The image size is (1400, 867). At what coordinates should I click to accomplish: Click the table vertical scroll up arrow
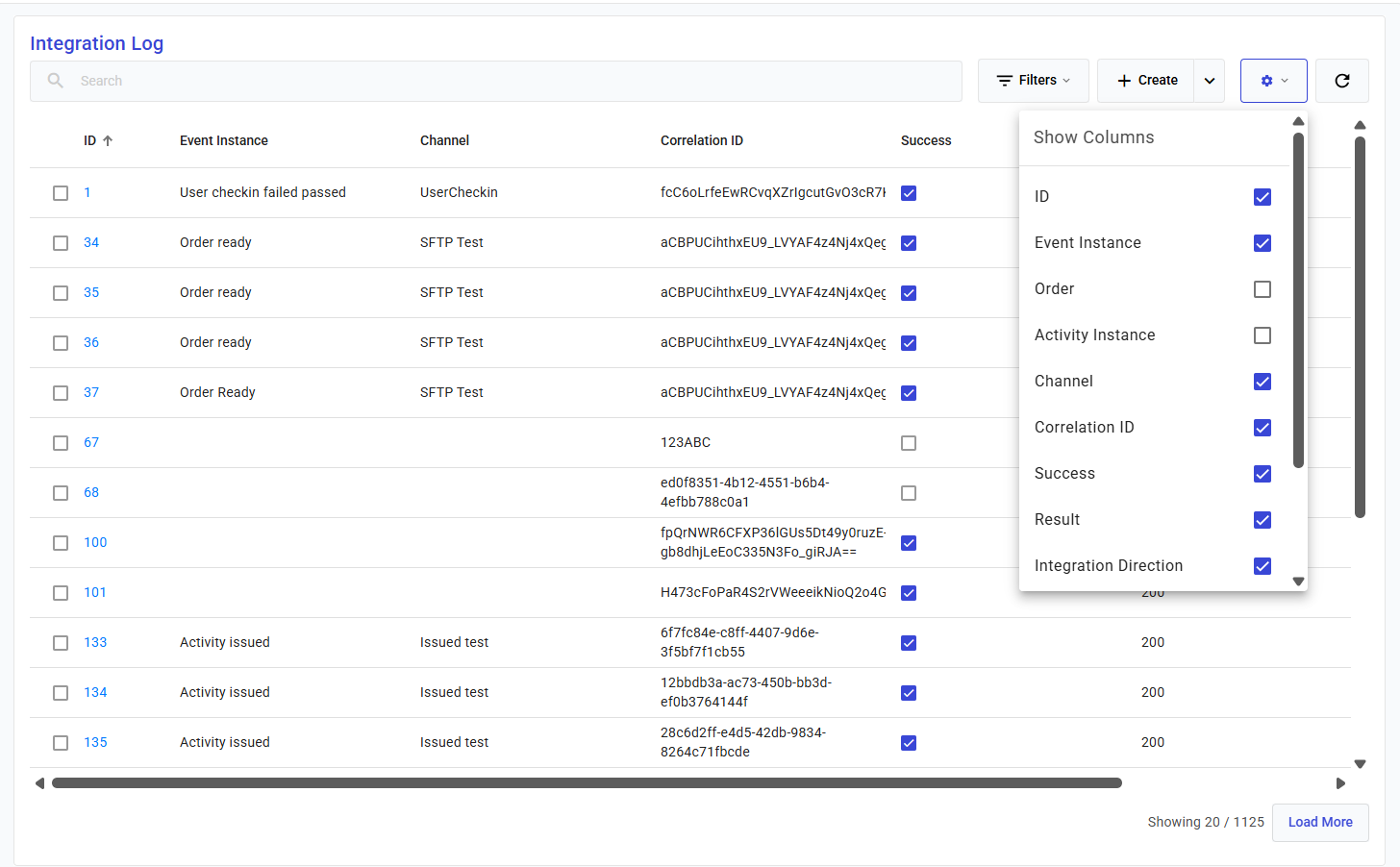1360,125
